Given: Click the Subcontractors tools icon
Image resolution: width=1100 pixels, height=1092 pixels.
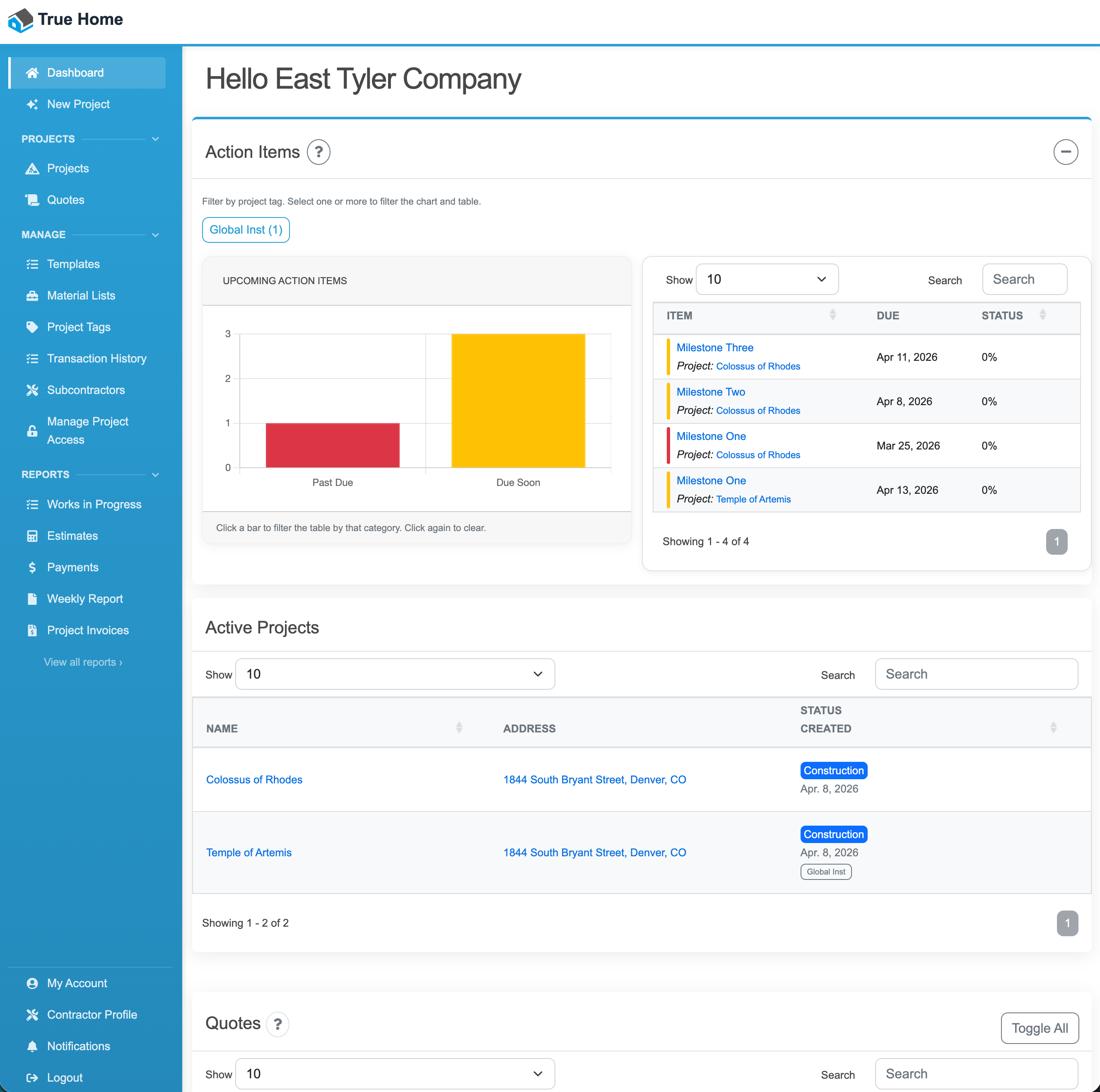Looking at the screenshot, I should coord(32,390).
